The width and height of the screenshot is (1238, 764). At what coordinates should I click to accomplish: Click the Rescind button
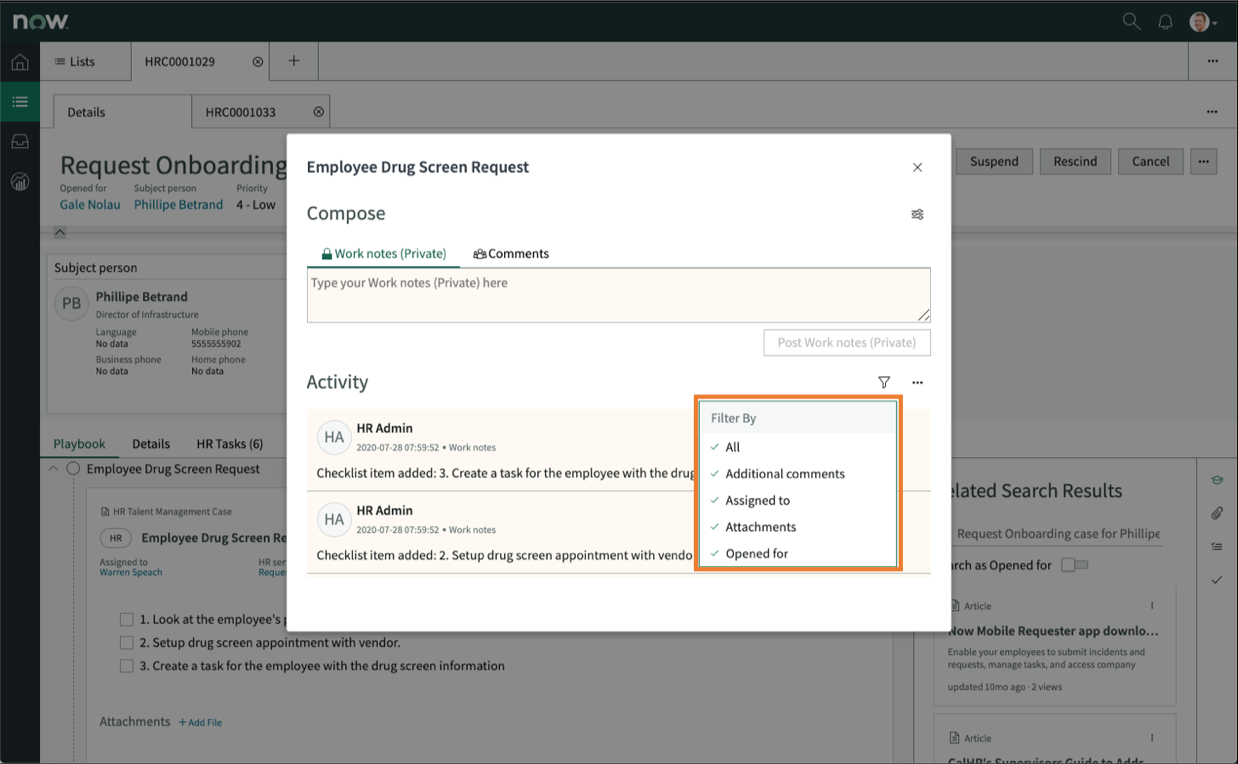click(1075, 161)
